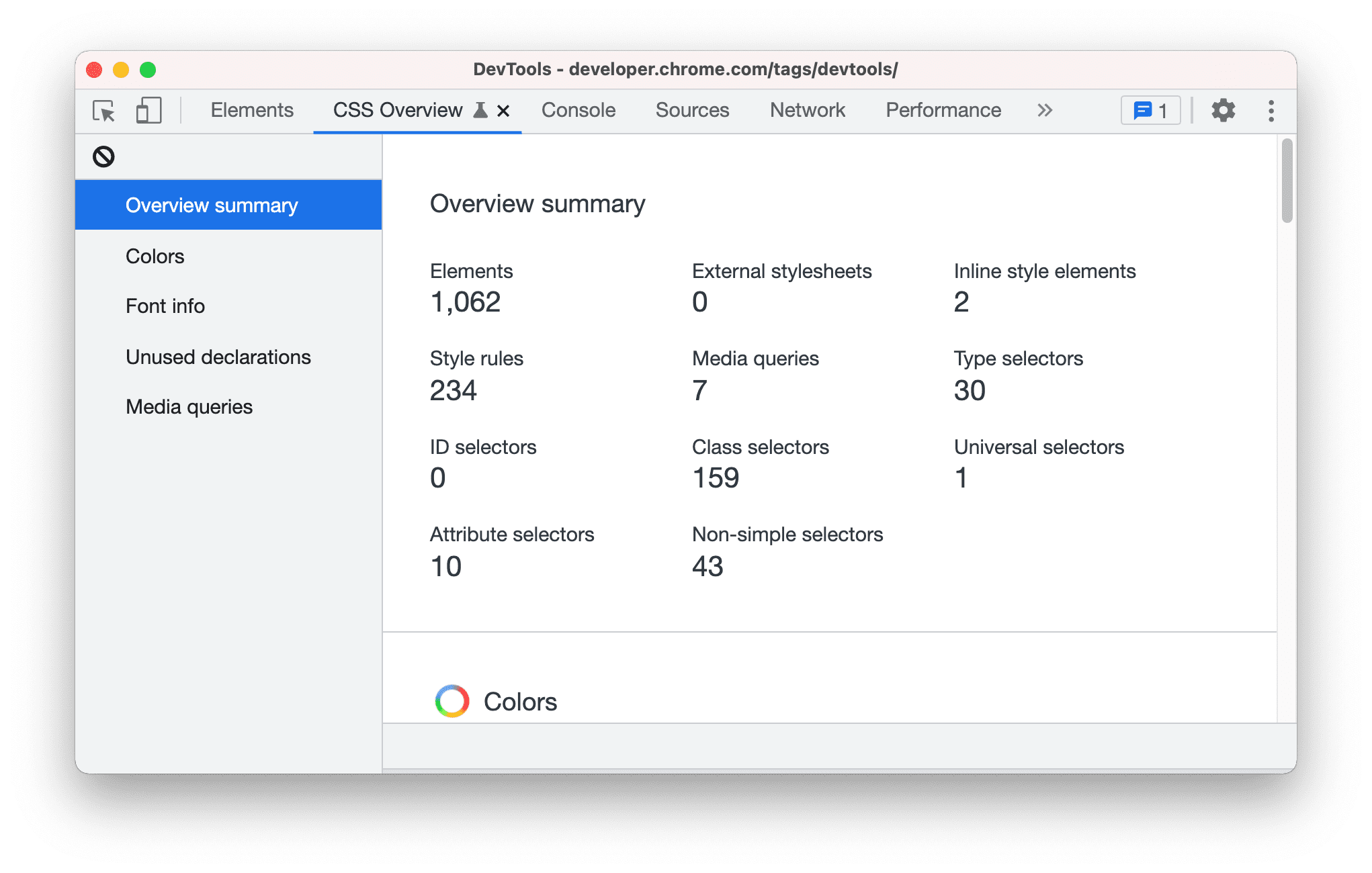Select the Colors section in sidebar

[156, 256]
